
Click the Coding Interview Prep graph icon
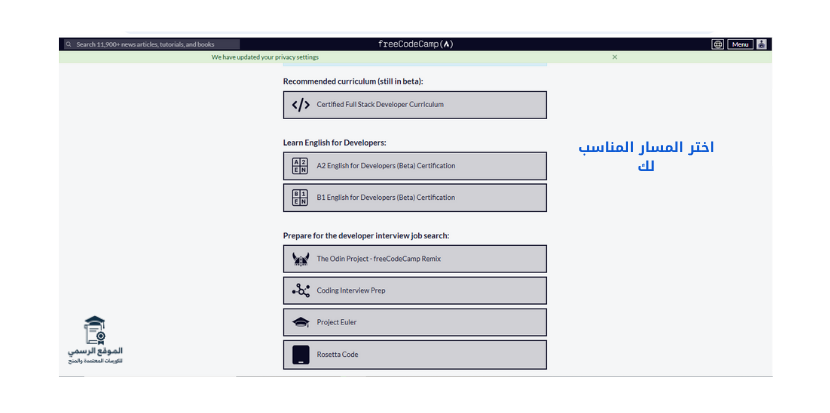(300, 291)
